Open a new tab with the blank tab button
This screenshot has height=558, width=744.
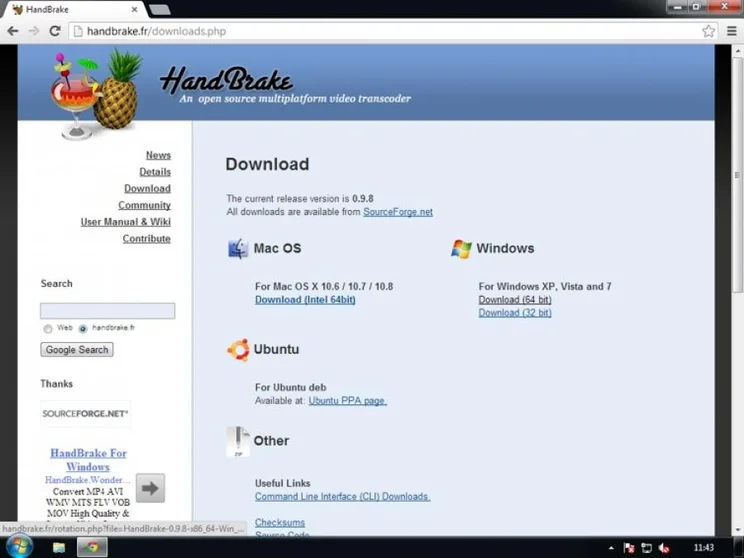159,9
